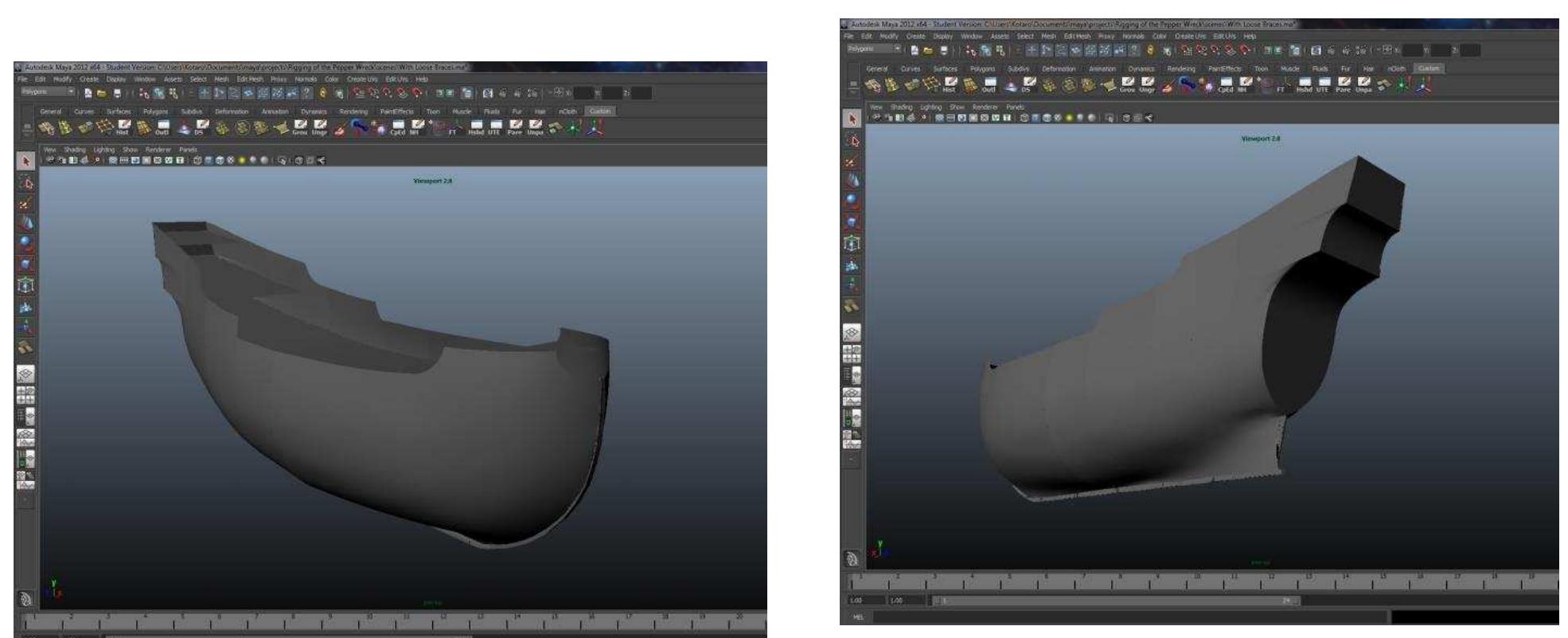Toggle use all lights bulb in right viewport toolbar
Viewport: 1568px width, 638px height.
pos(1069,118)
